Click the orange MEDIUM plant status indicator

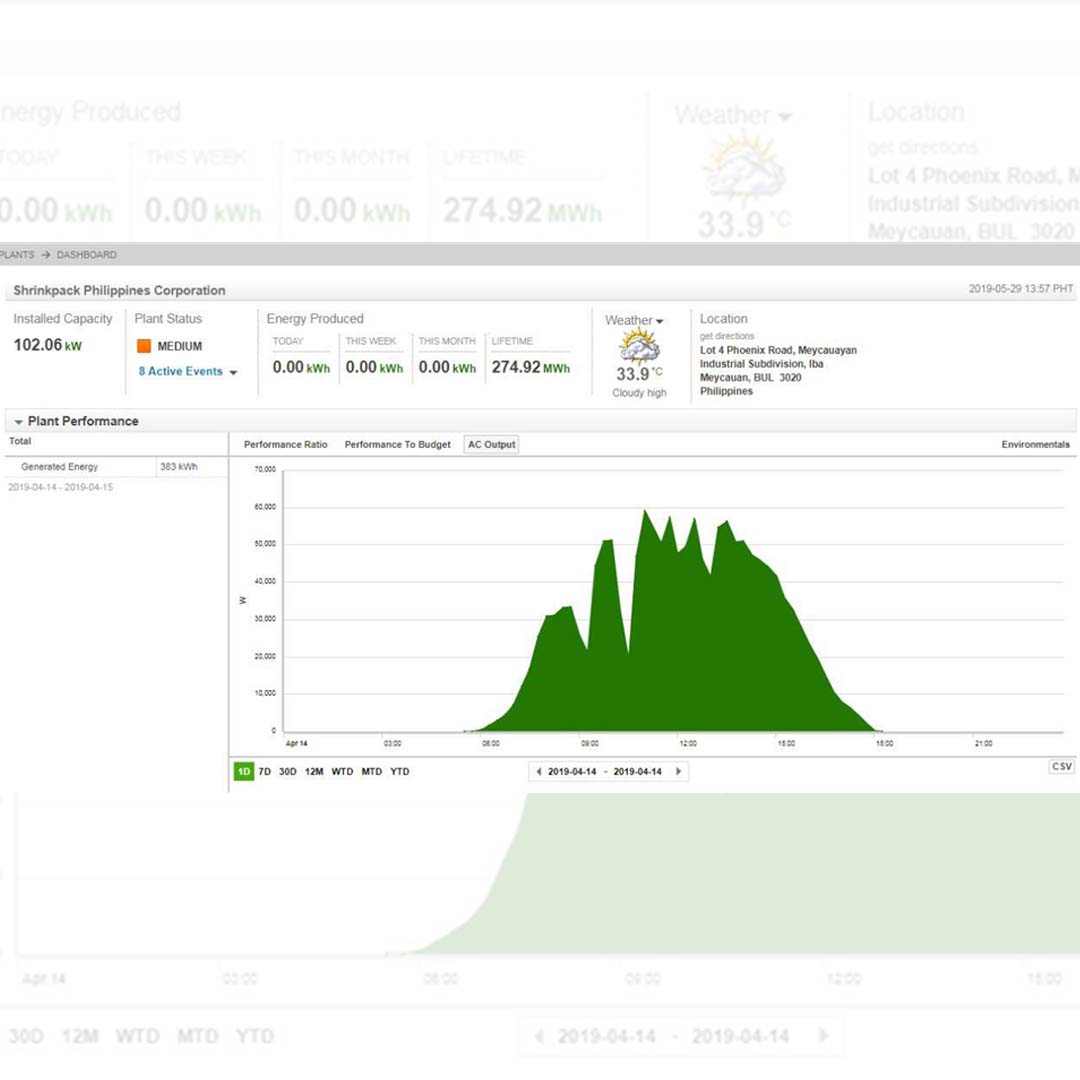coord(143,346)
